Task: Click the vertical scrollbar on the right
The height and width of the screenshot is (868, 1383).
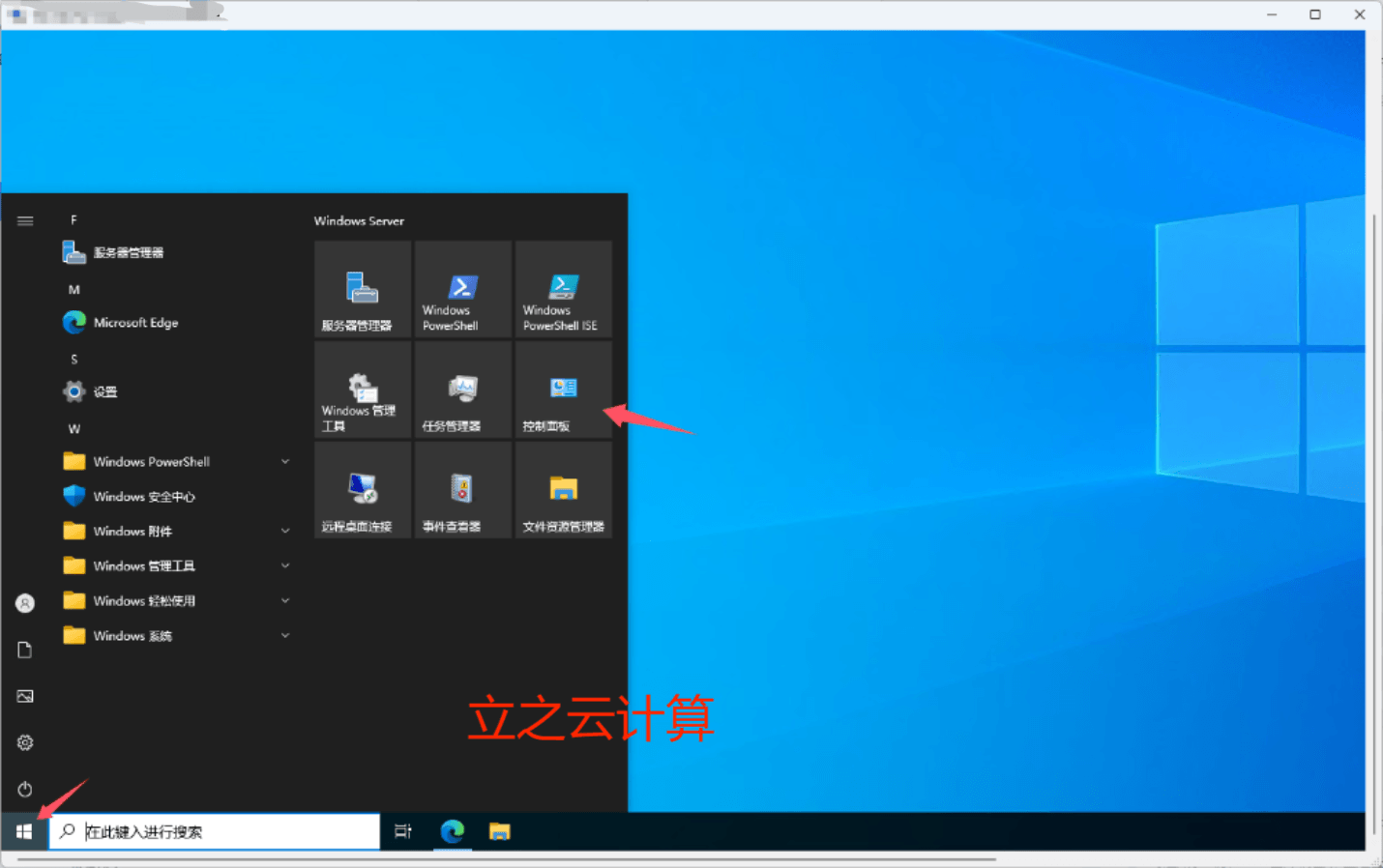Action: point(1374,522)
